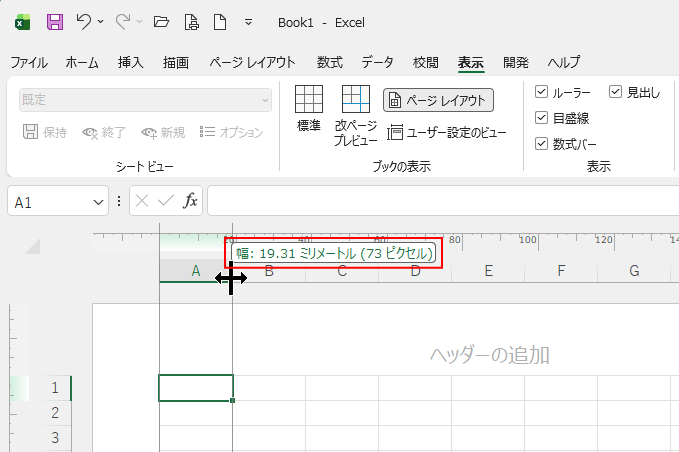Undo the last action

84,21
